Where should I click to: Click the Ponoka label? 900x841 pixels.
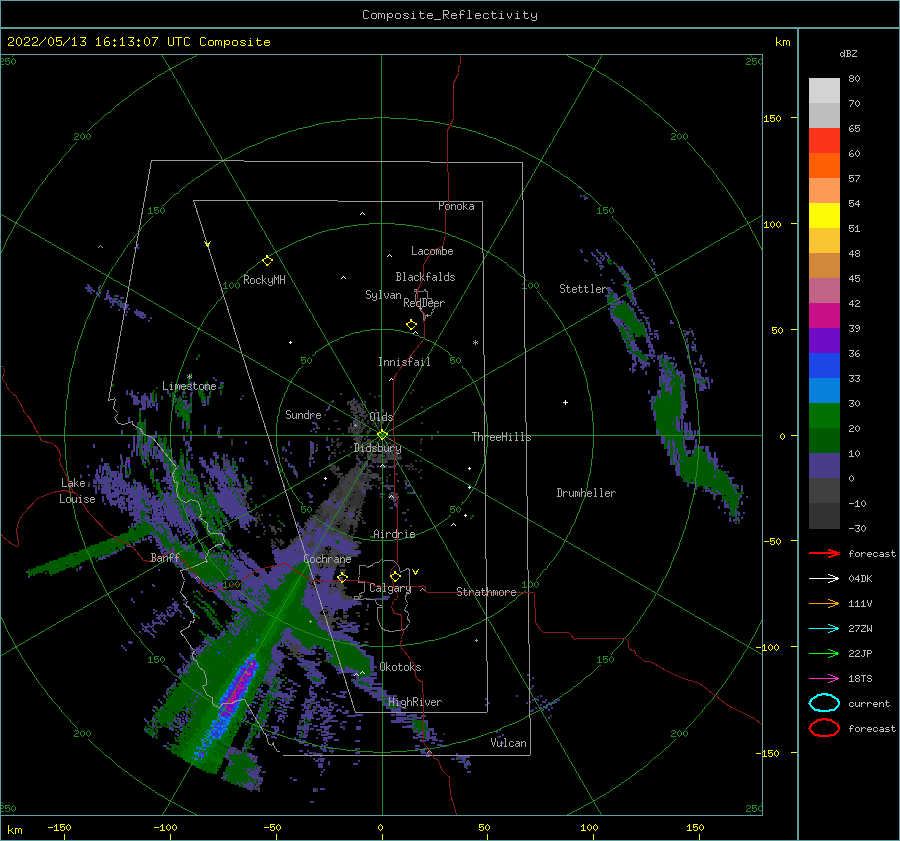click(x=456, y=206)
